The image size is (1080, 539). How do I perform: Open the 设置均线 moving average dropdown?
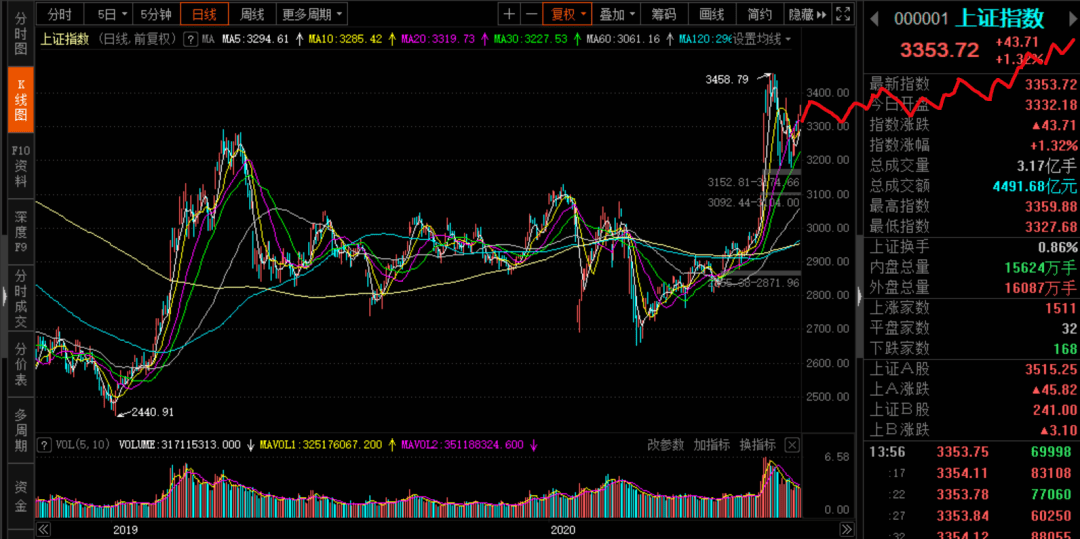760,39
